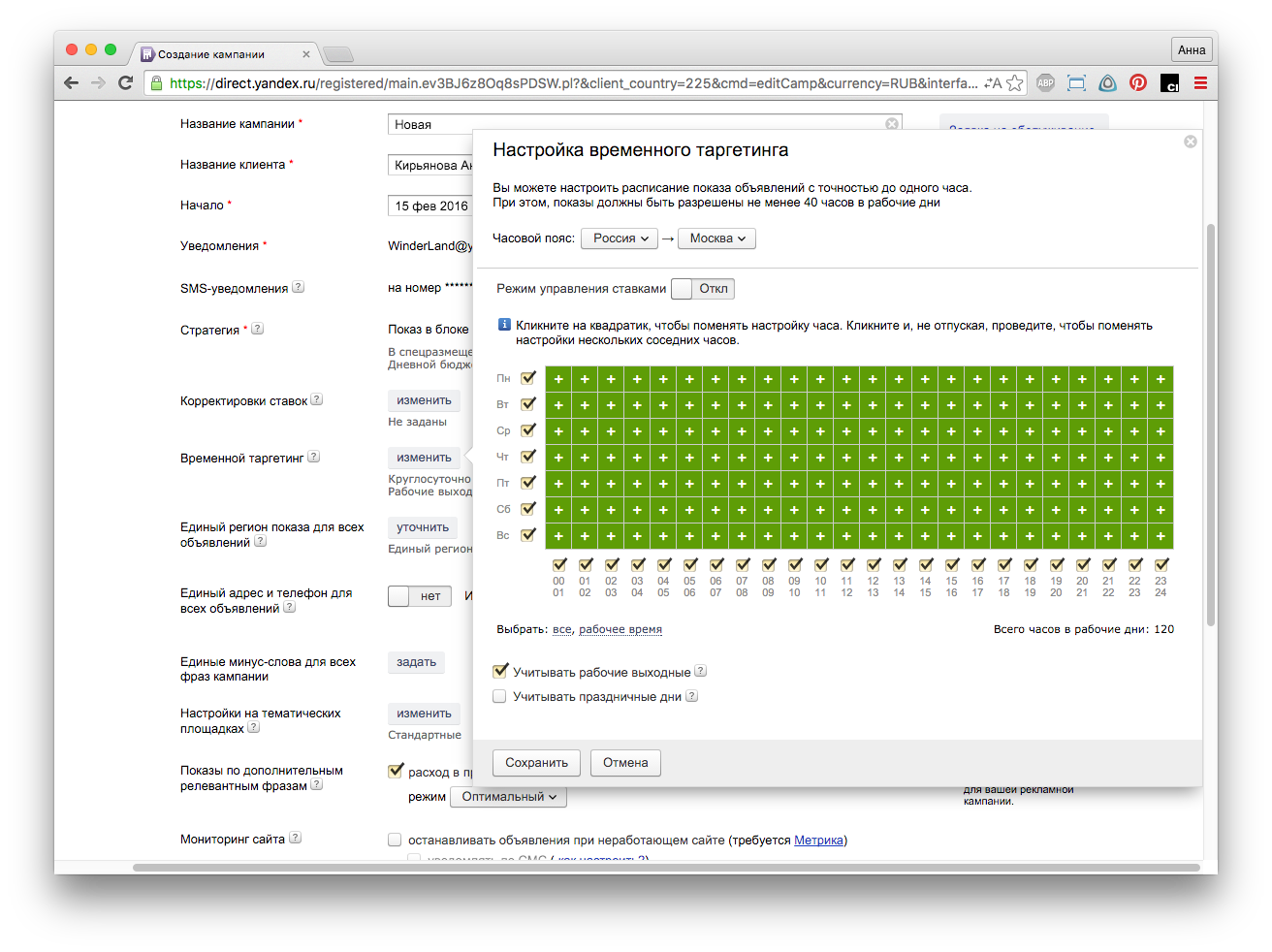Open the Chrome hamburger menu
This screenshot has width=1272, height=952.
coord(1200,83)
